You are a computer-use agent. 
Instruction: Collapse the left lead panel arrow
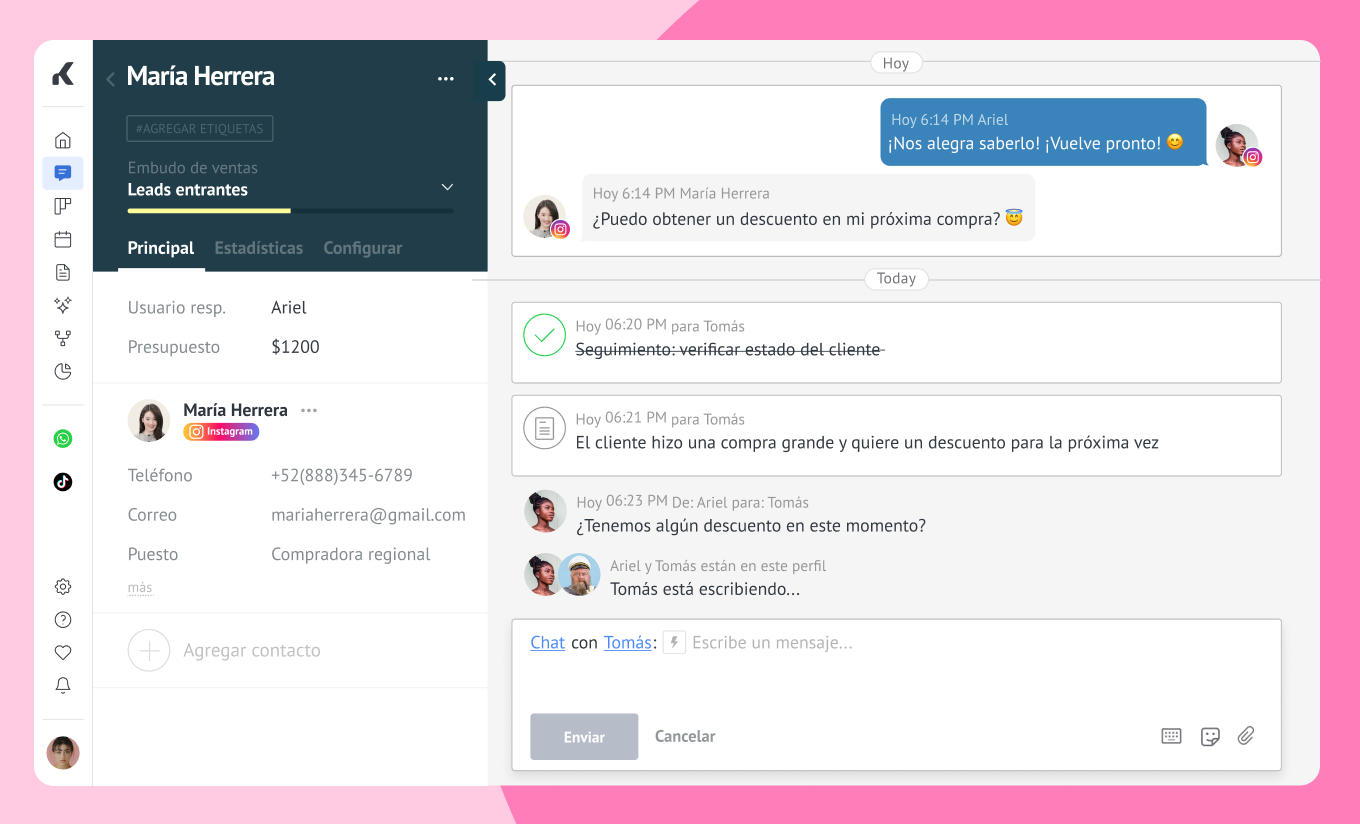[492, 80]
